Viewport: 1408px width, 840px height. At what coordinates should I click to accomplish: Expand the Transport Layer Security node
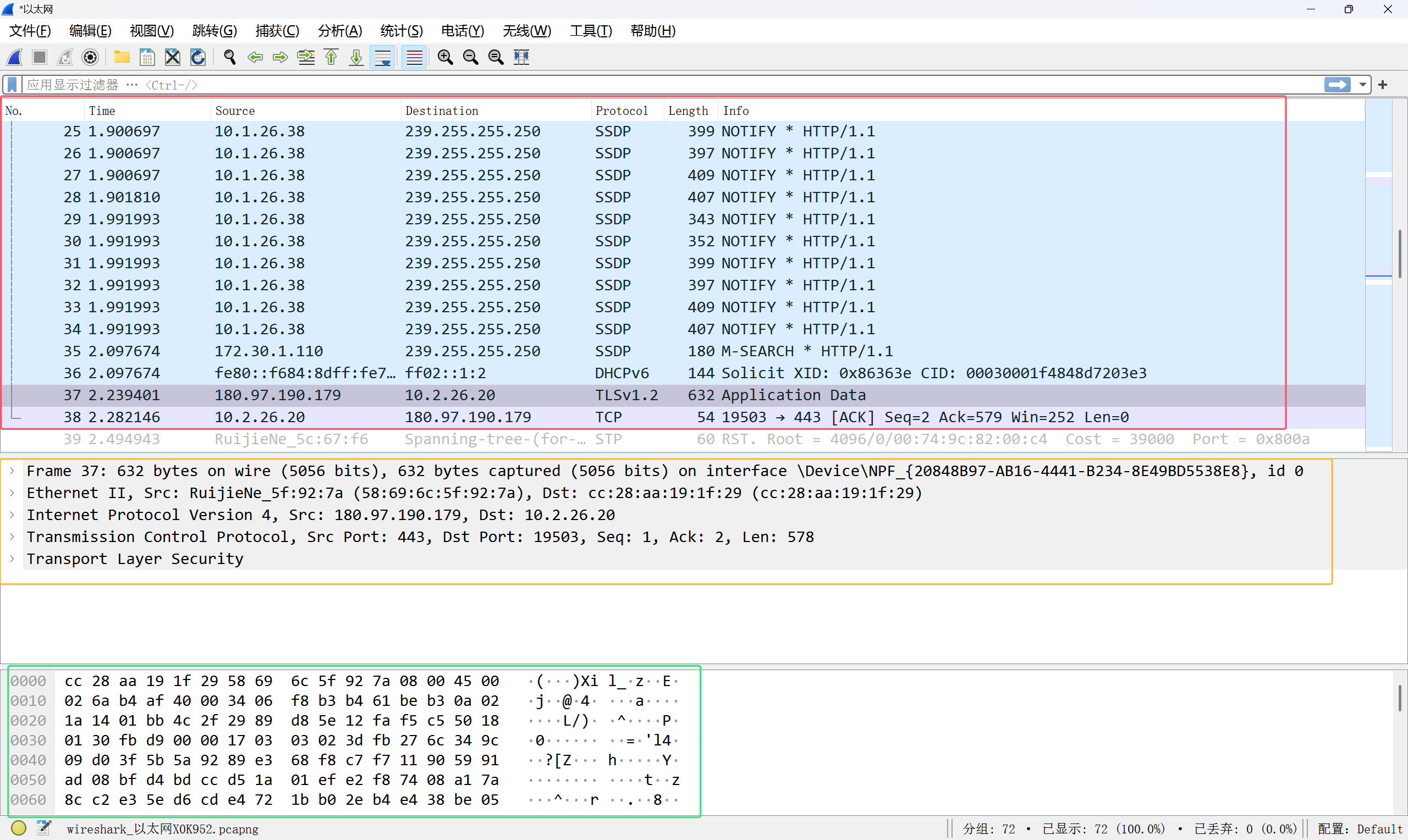(x=13, y=559)
